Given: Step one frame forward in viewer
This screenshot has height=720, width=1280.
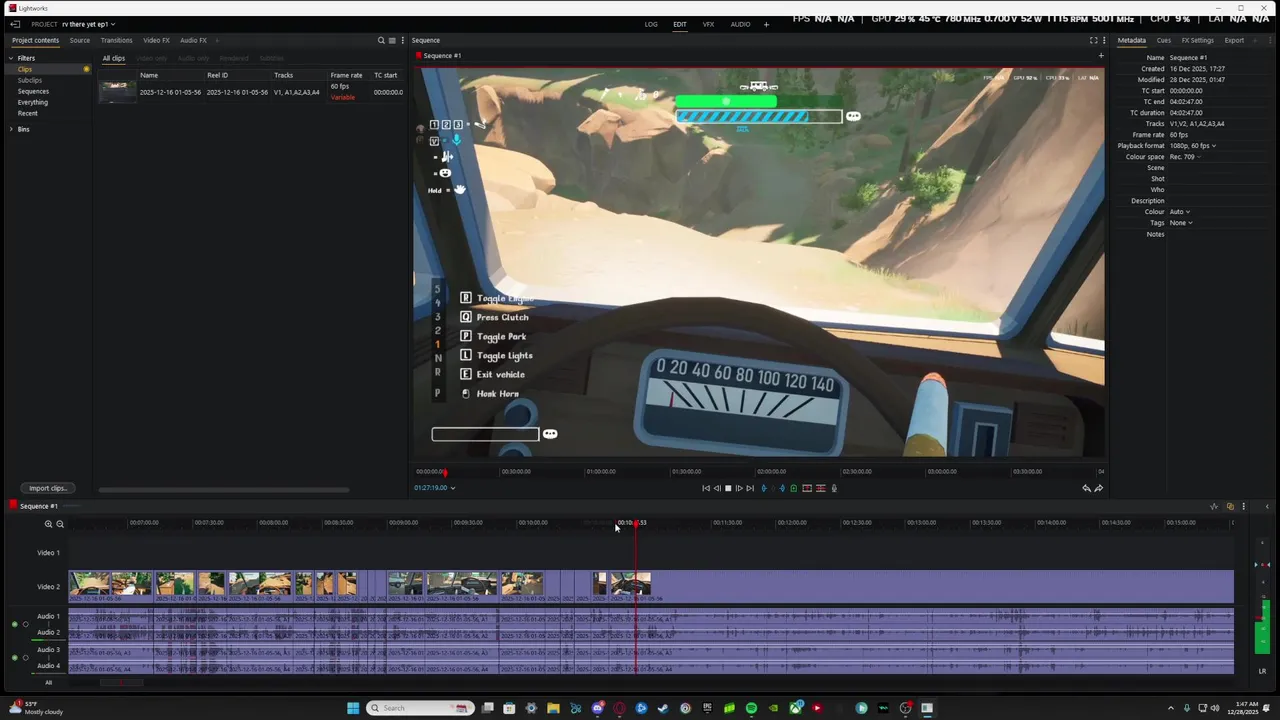Looking at the screenshot, I should pyautogui.click(x=739, y=488).
